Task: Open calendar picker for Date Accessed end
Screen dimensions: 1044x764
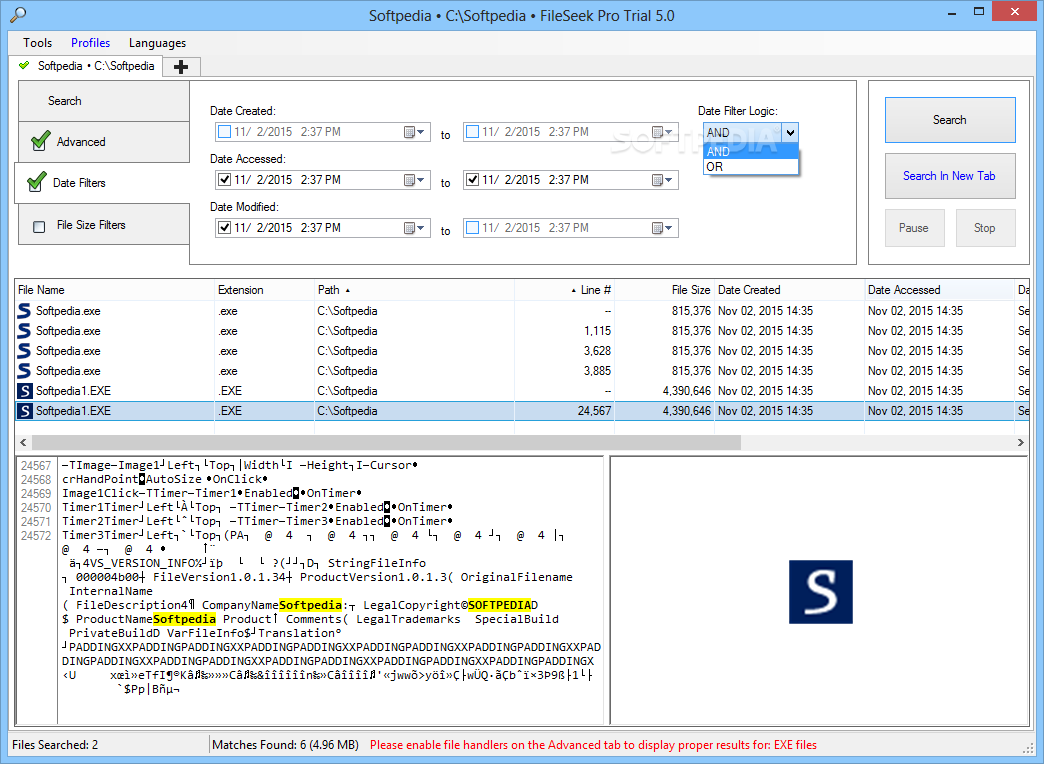Action: 662,180
